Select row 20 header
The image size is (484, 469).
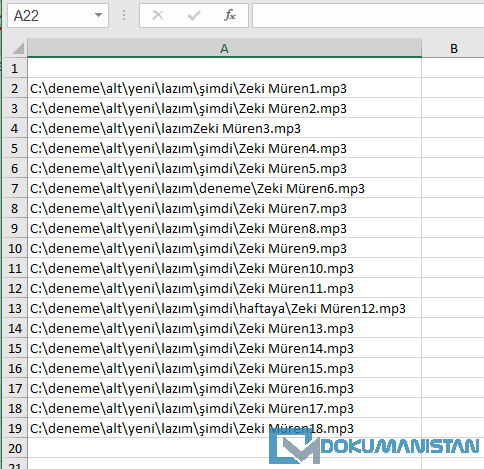click(15, 448)
